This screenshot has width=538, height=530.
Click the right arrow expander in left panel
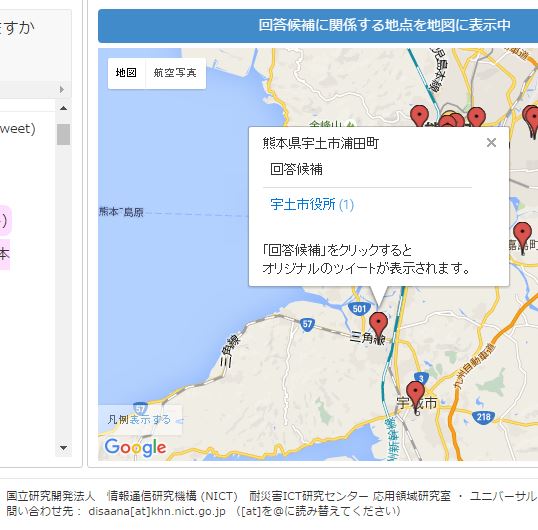click(62, 89)
